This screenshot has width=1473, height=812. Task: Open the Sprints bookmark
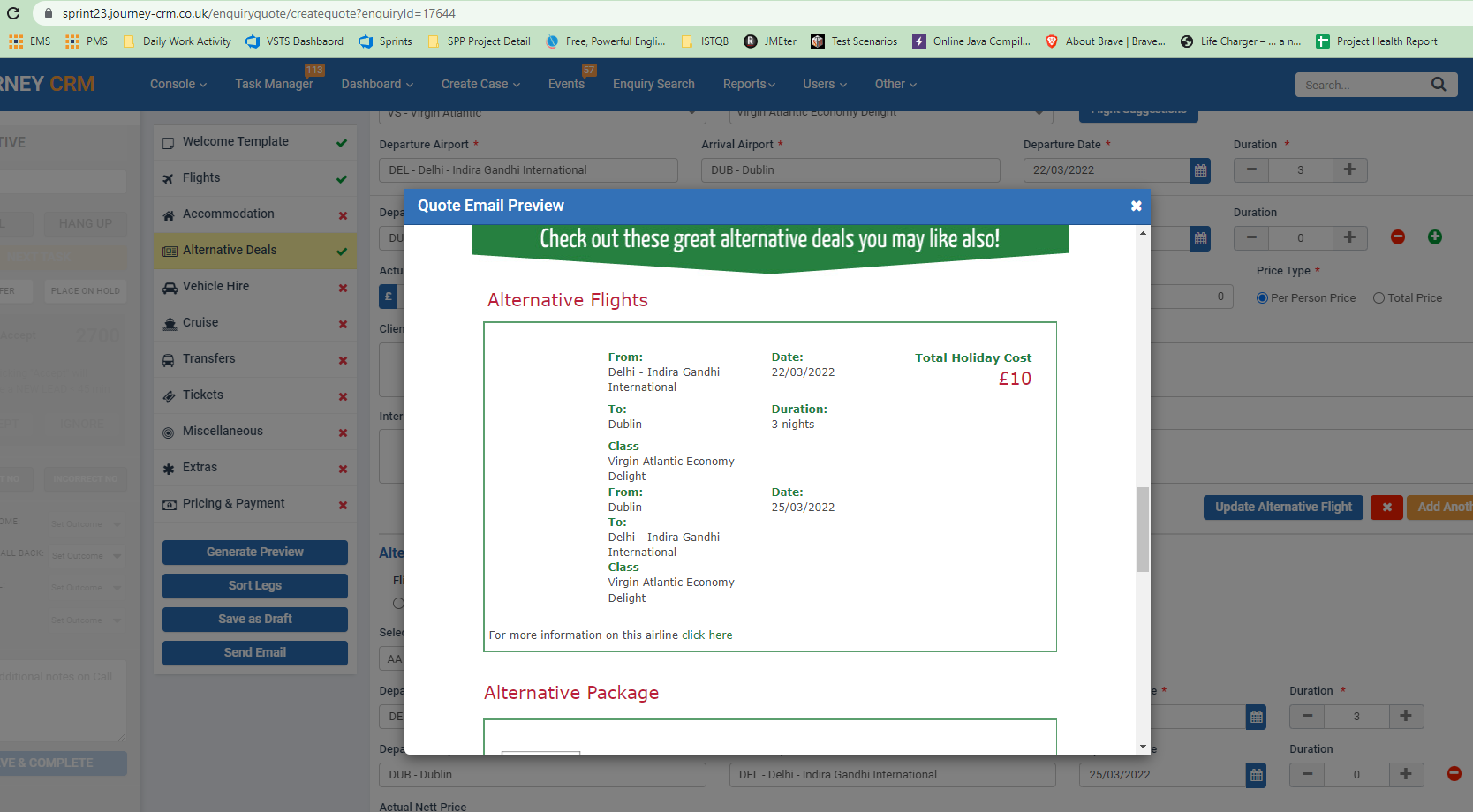coord(386,41)
